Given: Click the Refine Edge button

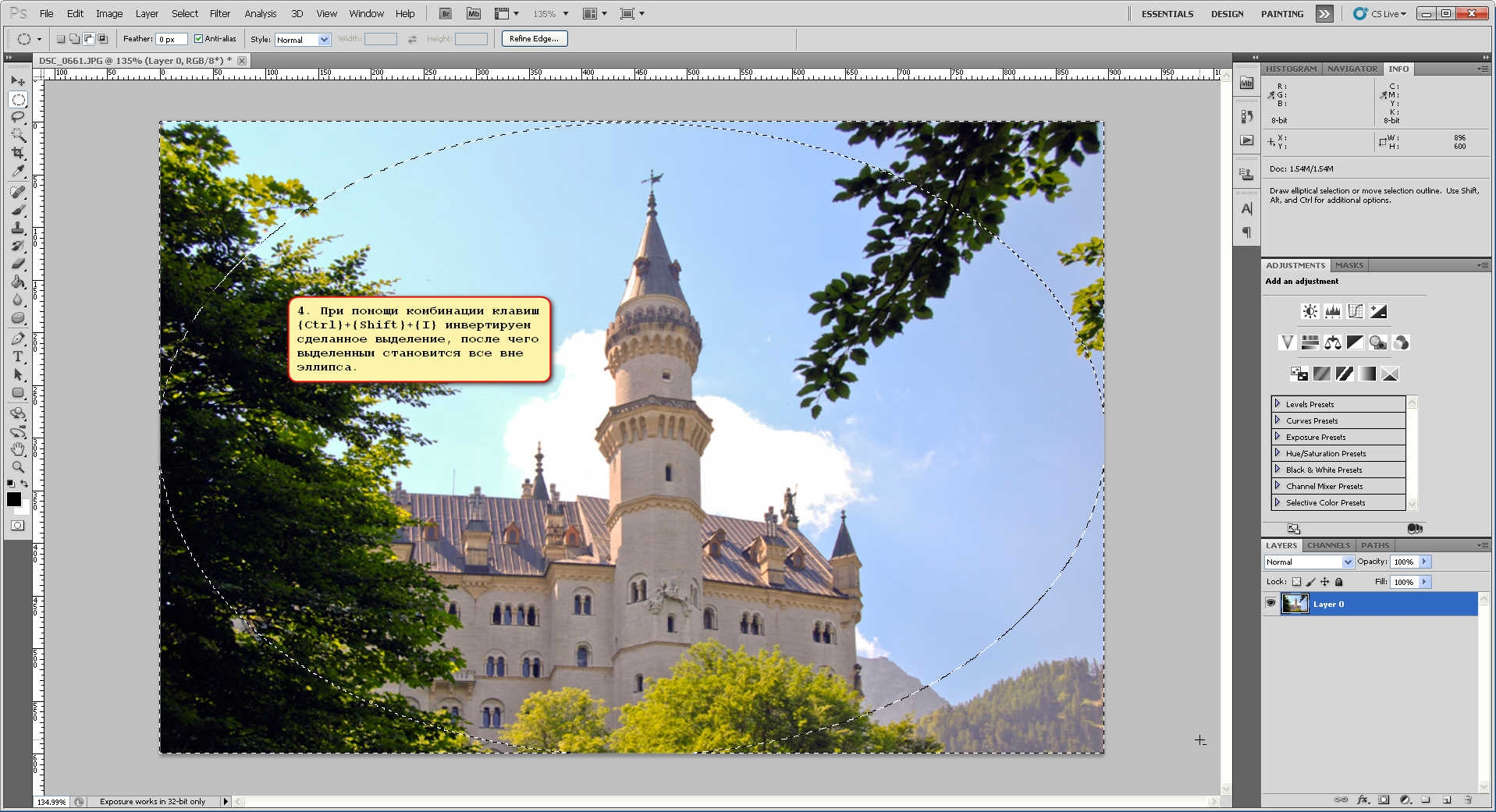Looking at the screenshot, I should tap(534, 39).
